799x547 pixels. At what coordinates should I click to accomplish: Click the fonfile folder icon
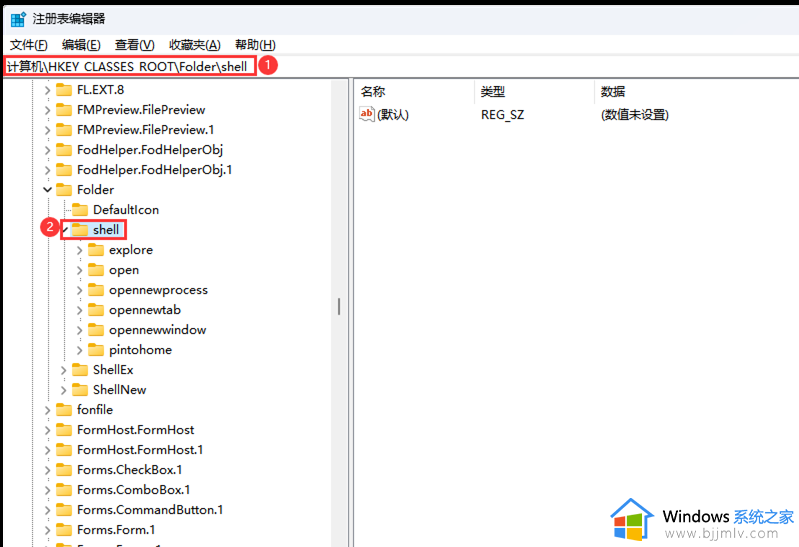click(64, 409)
